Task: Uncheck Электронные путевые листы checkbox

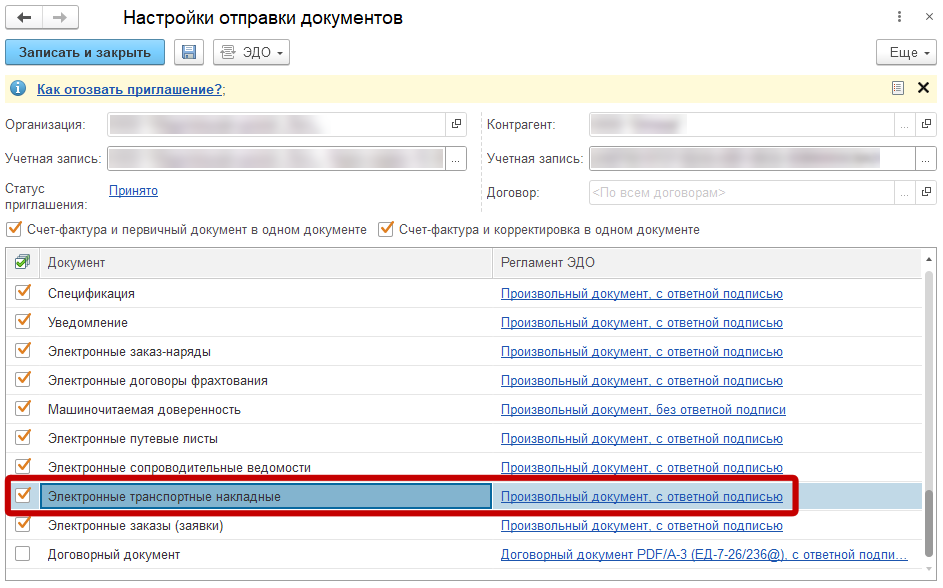Action: 23,437
